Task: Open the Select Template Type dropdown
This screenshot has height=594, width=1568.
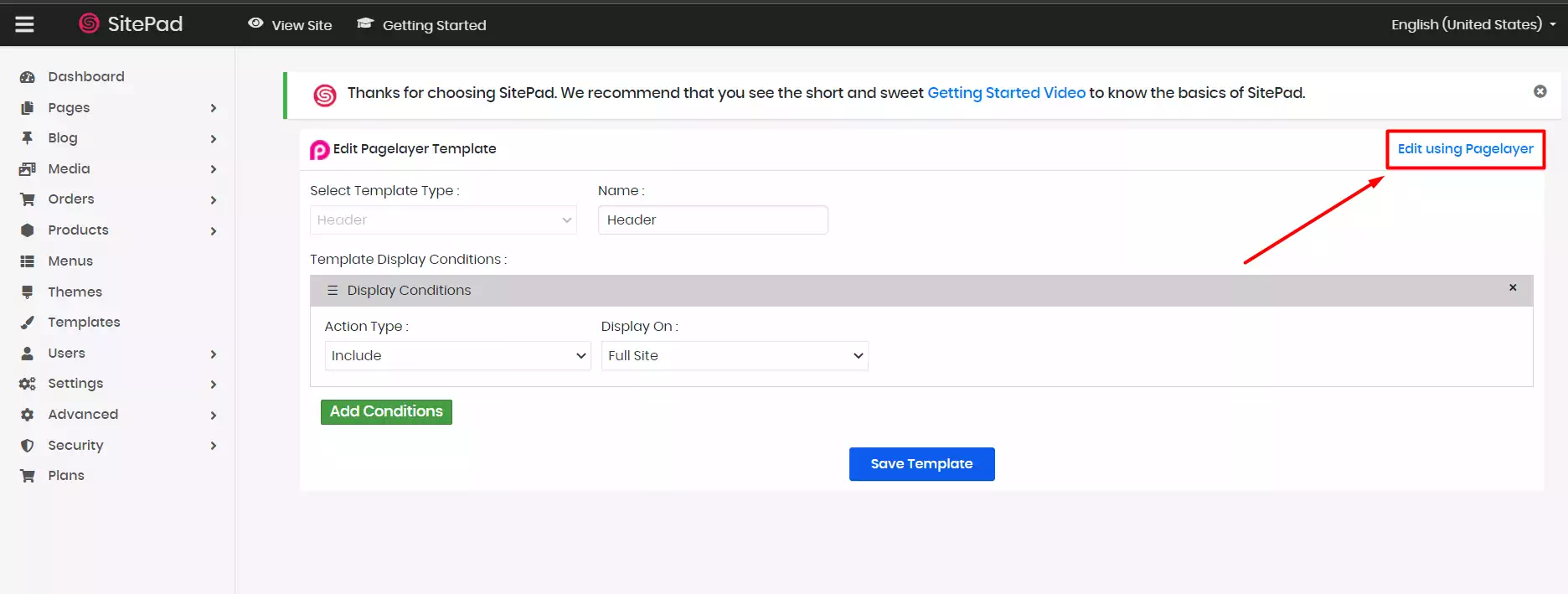Action: pos(443,220)
